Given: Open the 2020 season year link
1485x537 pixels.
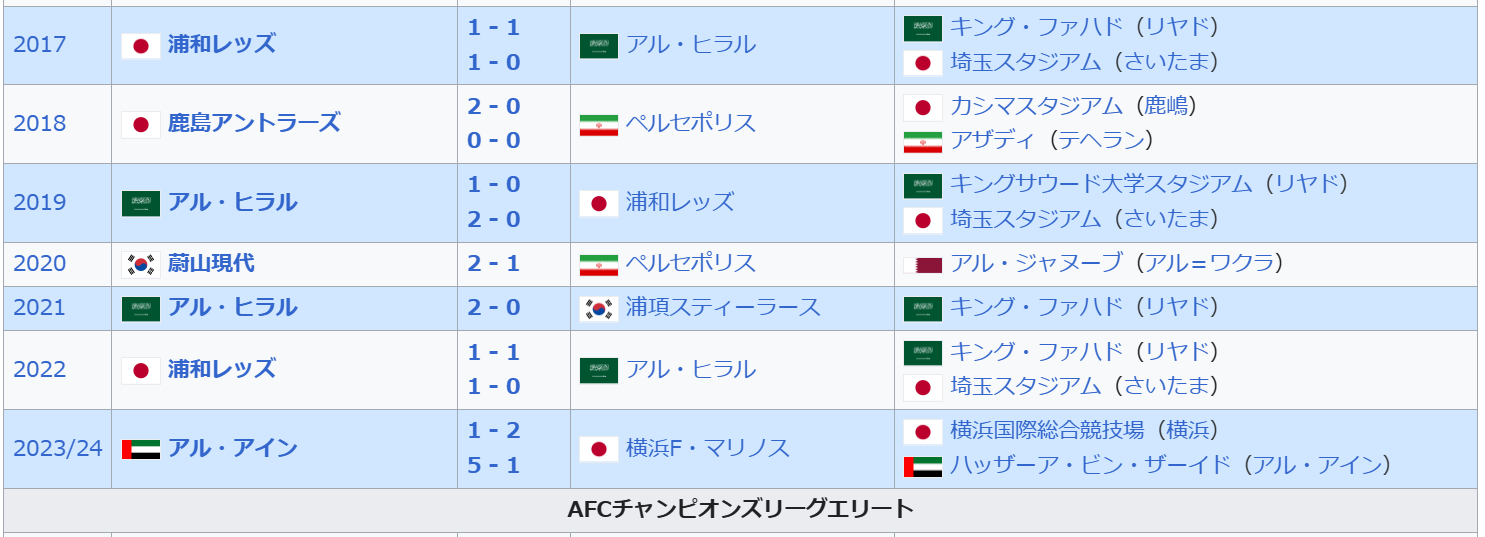Looking at the screenshot, I should pyautogui.click(x=40, y=263).
